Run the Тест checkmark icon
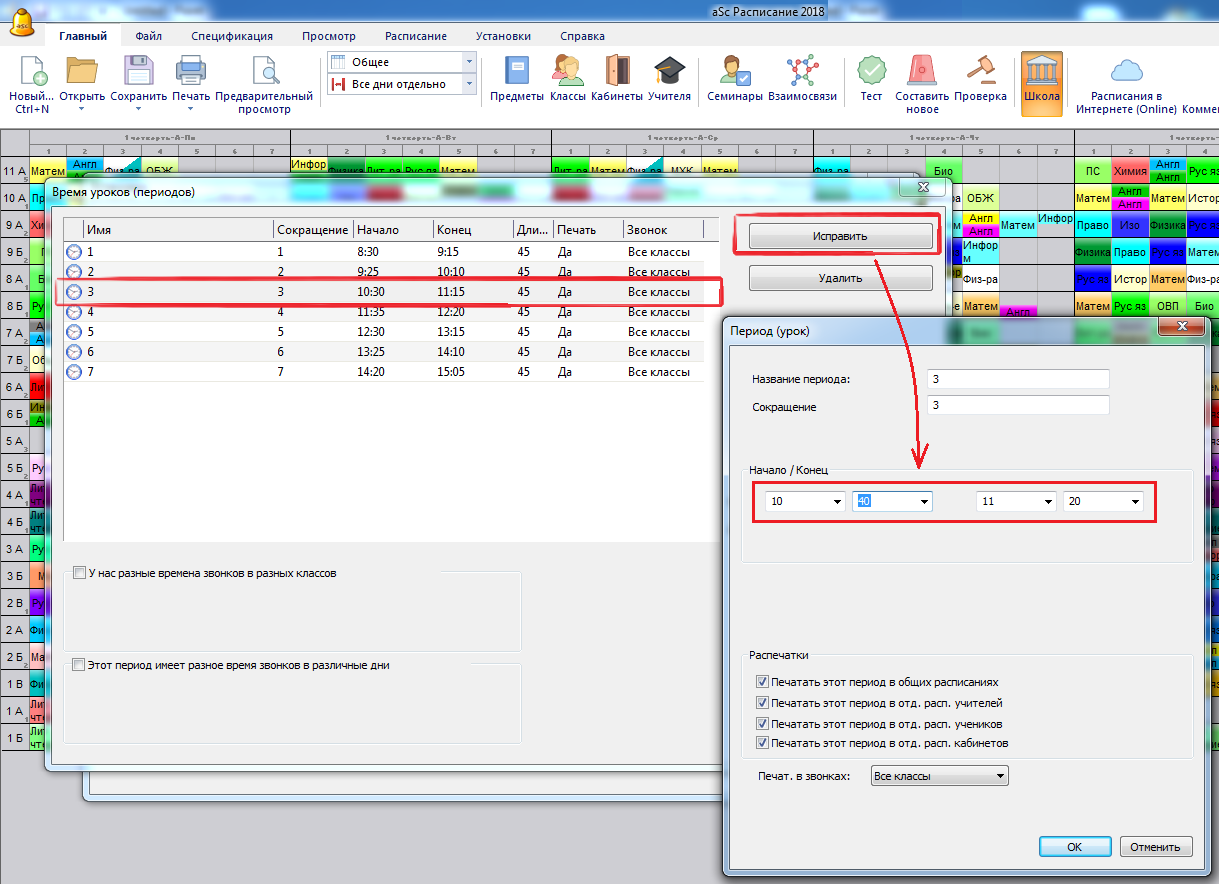 (x=871, y=72)
